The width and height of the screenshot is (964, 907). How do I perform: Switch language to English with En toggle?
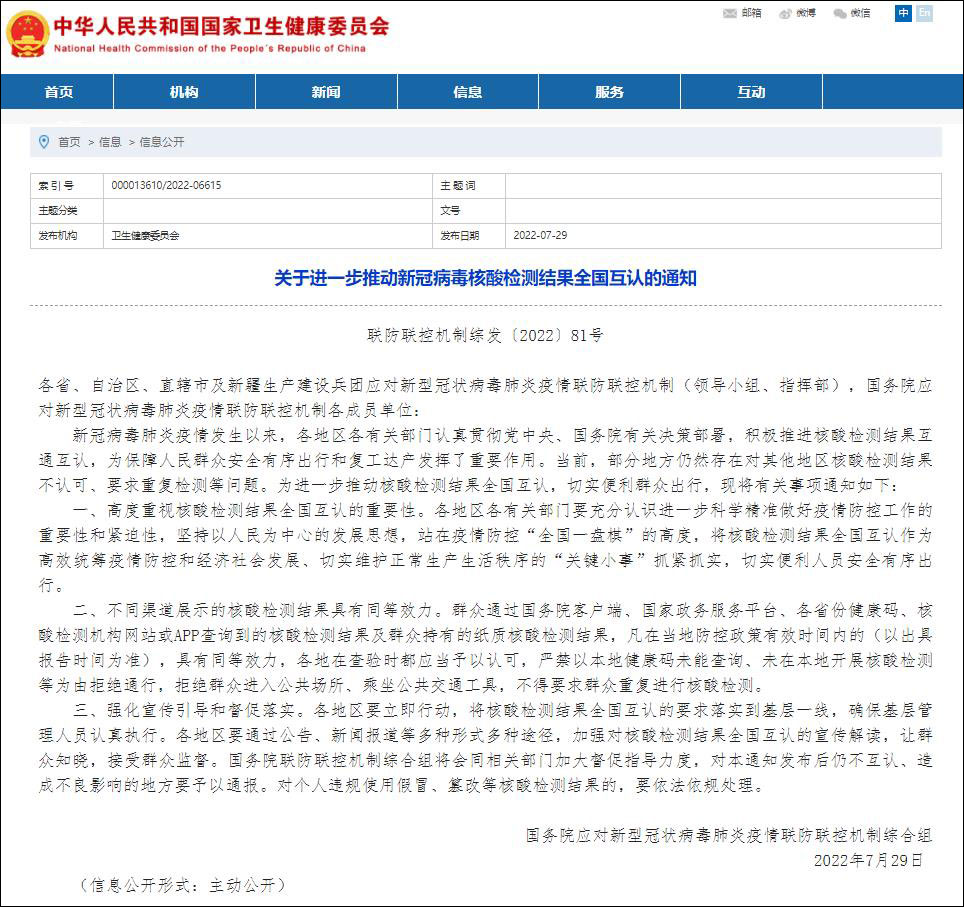[923, 14]
